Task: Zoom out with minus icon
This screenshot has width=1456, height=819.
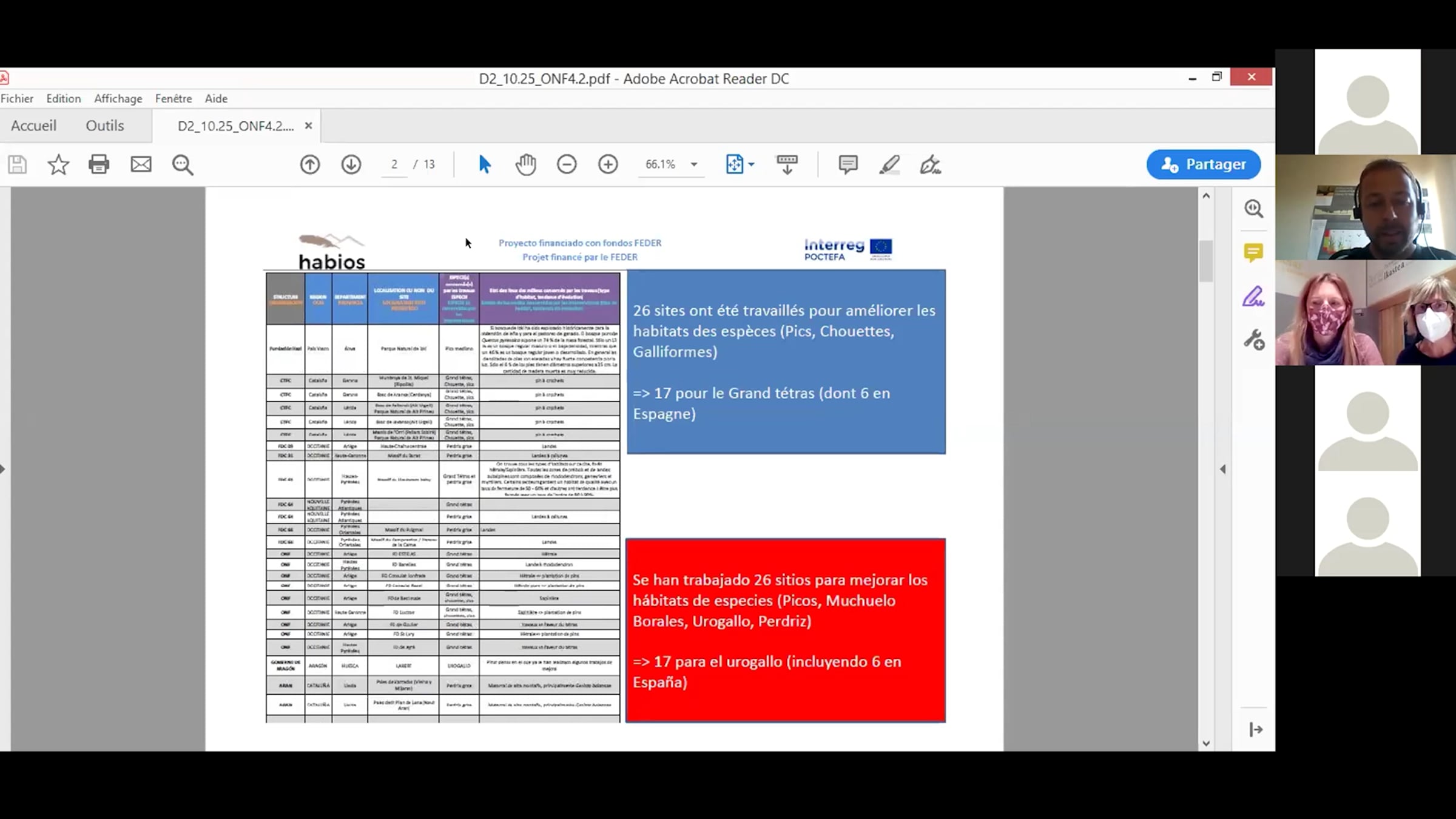Action: coord(567,164)
